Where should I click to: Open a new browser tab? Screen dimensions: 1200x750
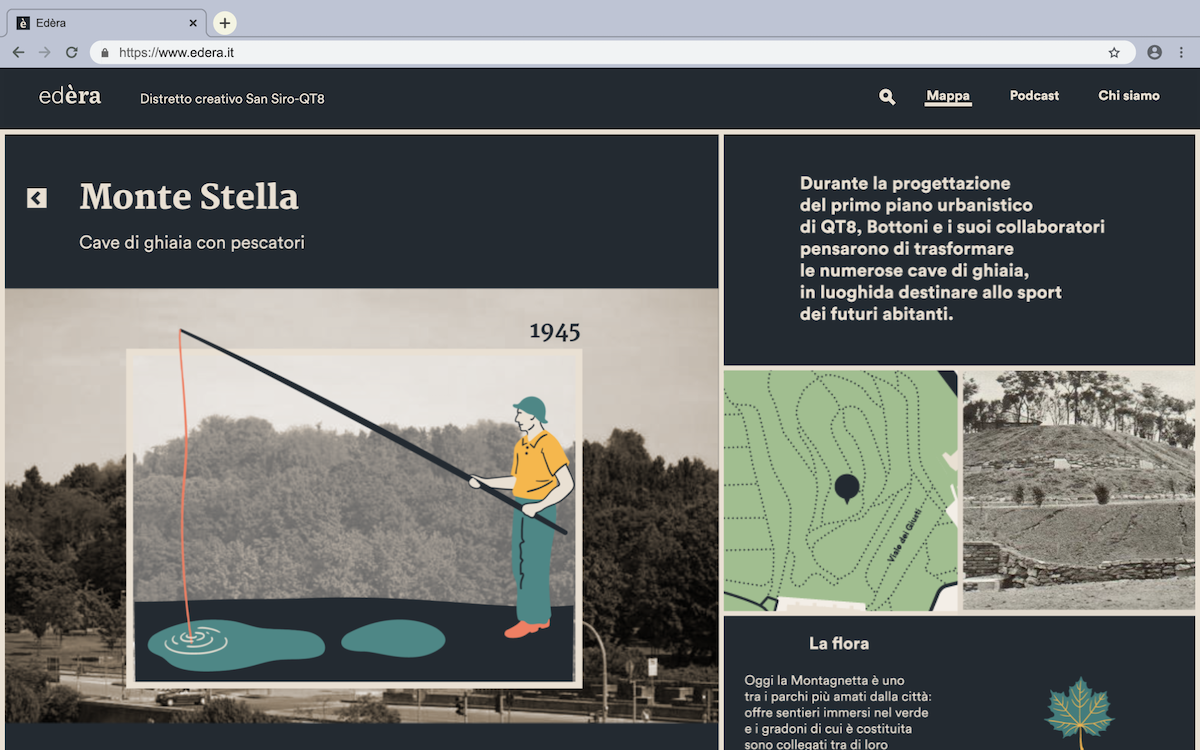pos(225,23)
